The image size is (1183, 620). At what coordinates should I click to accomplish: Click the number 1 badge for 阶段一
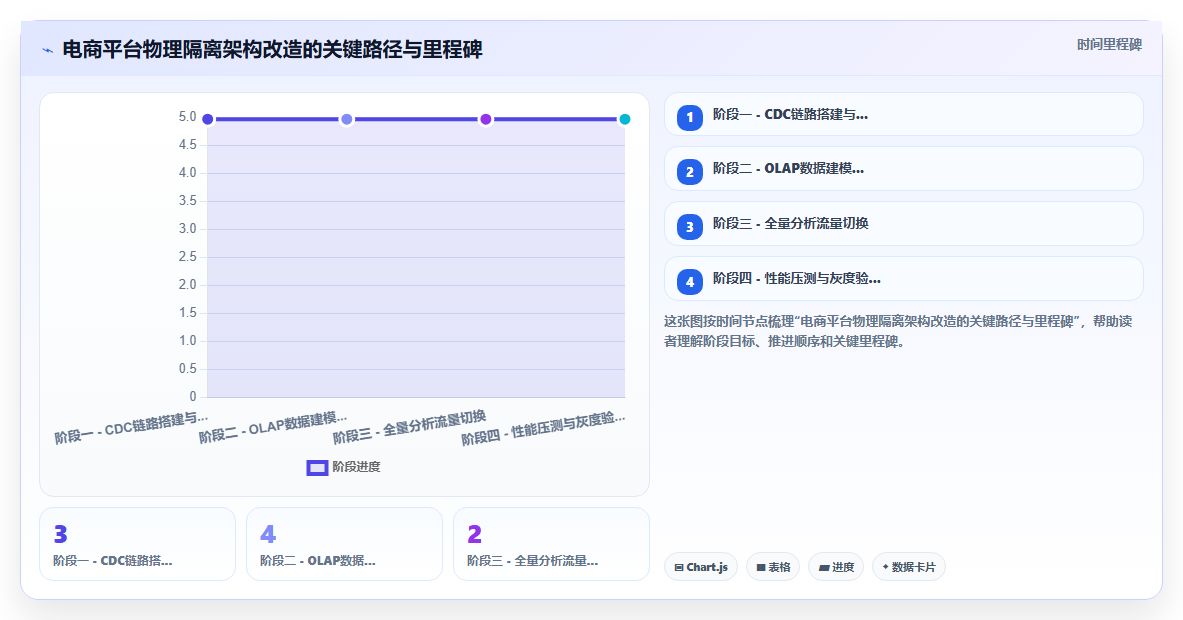[690, 118]
